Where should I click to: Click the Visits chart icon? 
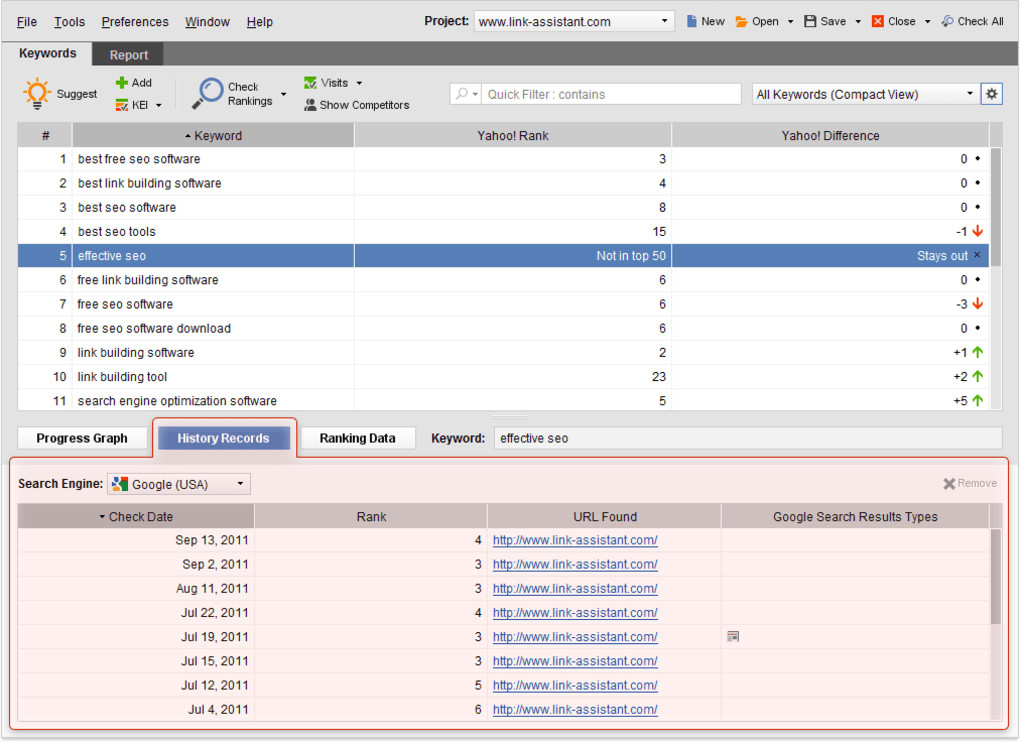point(310,83)
